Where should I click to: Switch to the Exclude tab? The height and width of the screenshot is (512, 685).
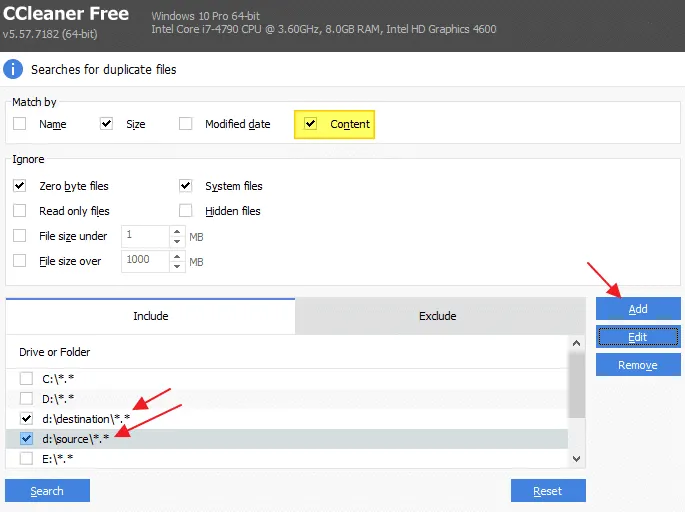coord(437,316)
